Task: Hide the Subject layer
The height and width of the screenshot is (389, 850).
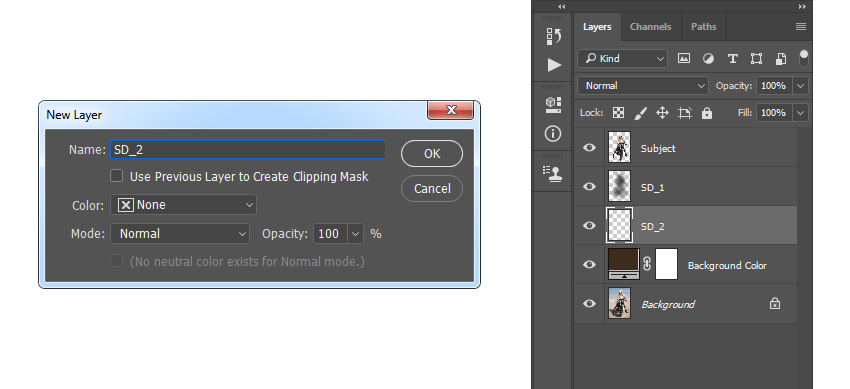Action: pyautogui.click(x=589, y=147)
